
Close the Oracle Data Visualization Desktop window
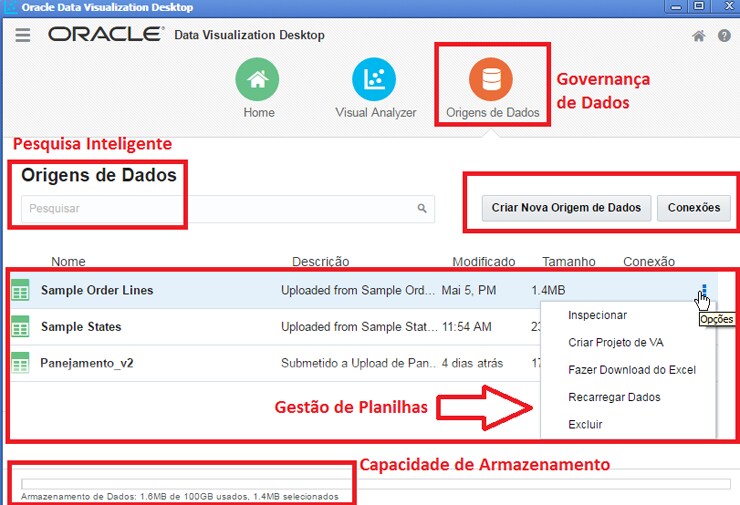tap(728, 6)
